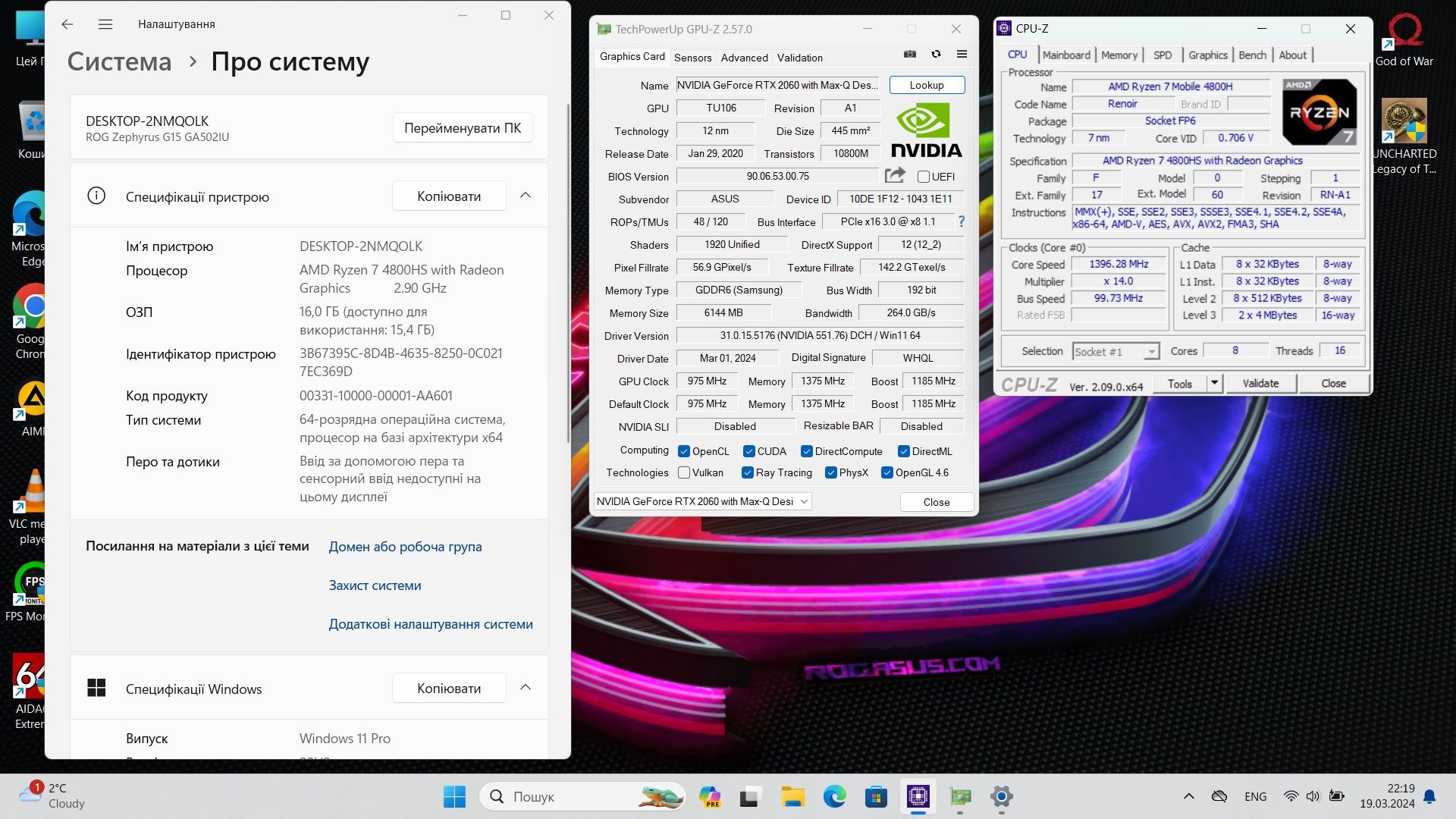Click the GPU-Z refresh/update icon
This screenshot has width=1456, height=819.
click(935, 55)
